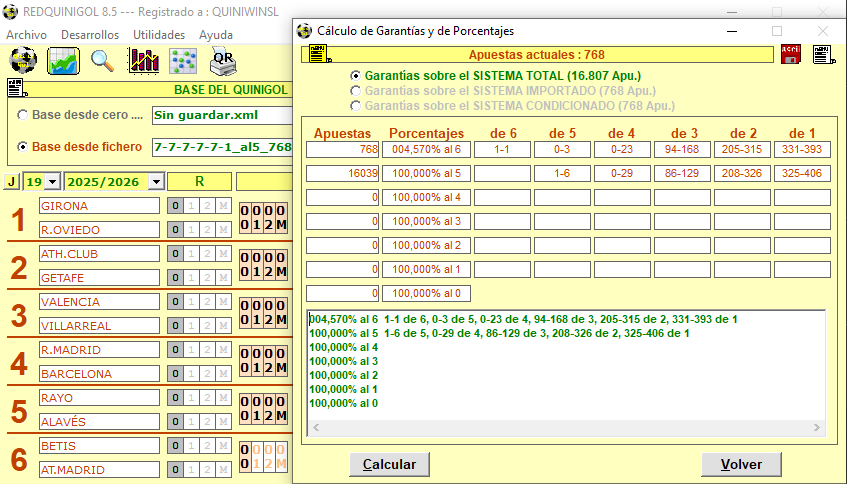Open the Archivo menu

pos(26,35)
